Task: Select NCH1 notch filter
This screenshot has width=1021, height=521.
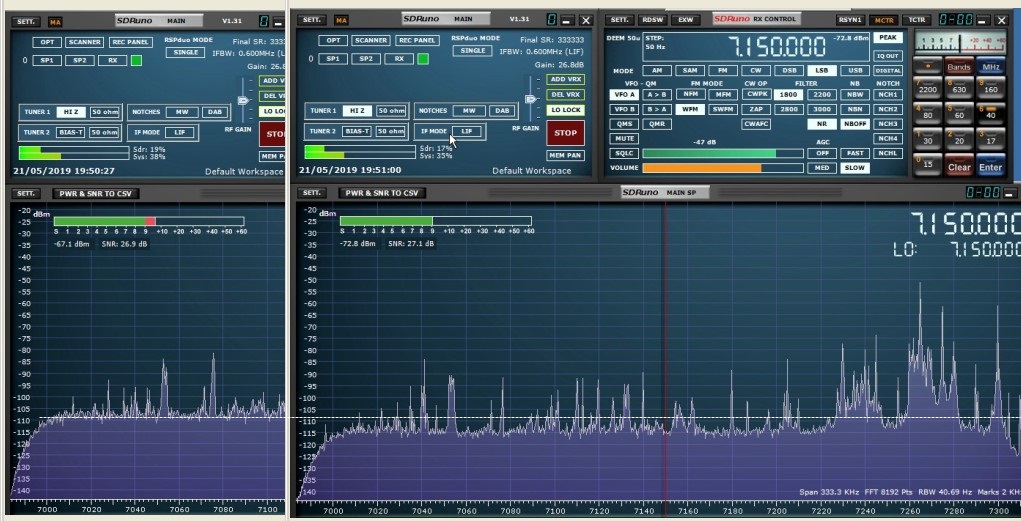Action: tap(888, 94)
